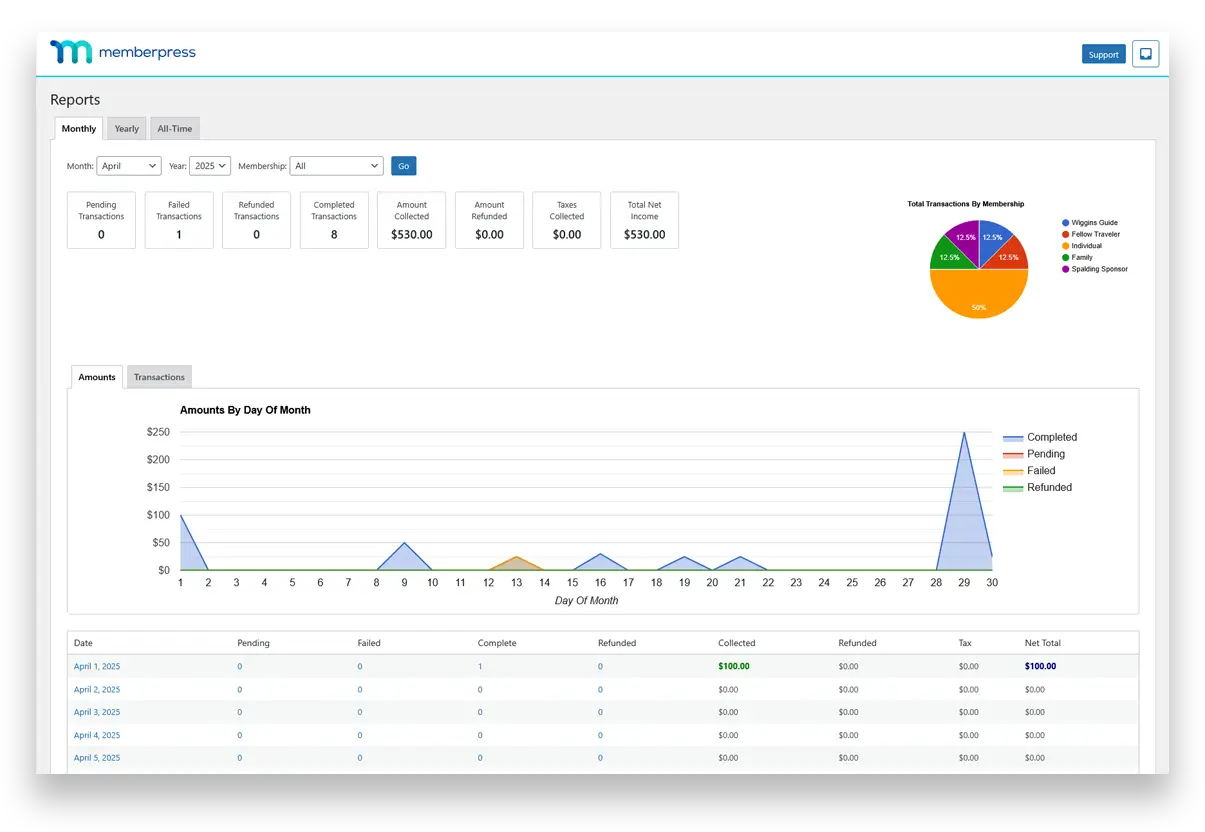Switch to the All-Time reports tab
Screen dimensions: 1205x832
pyautogui.click(x=175, y=129)
